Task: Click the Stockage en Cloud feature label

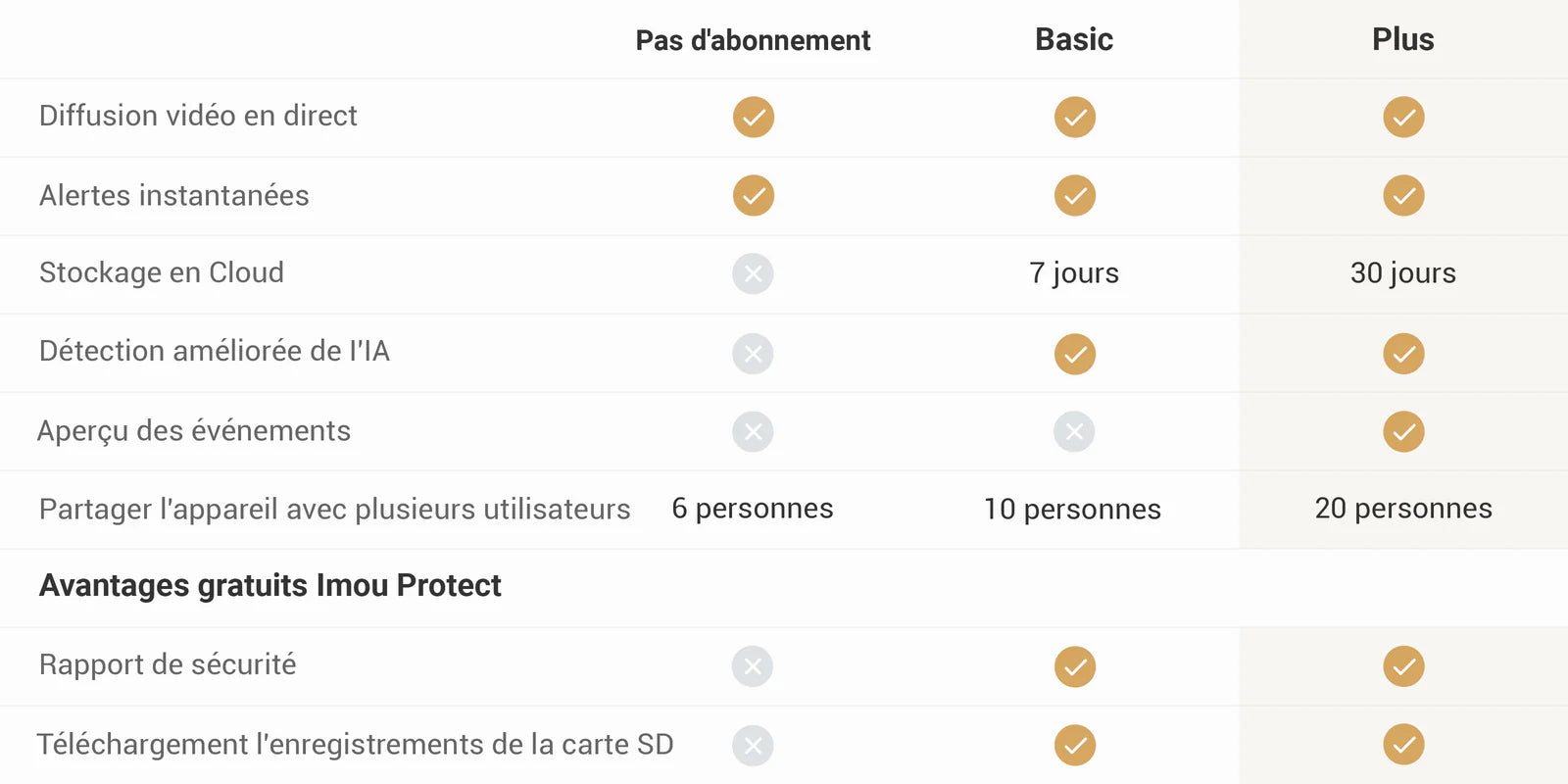Action: 162,272
